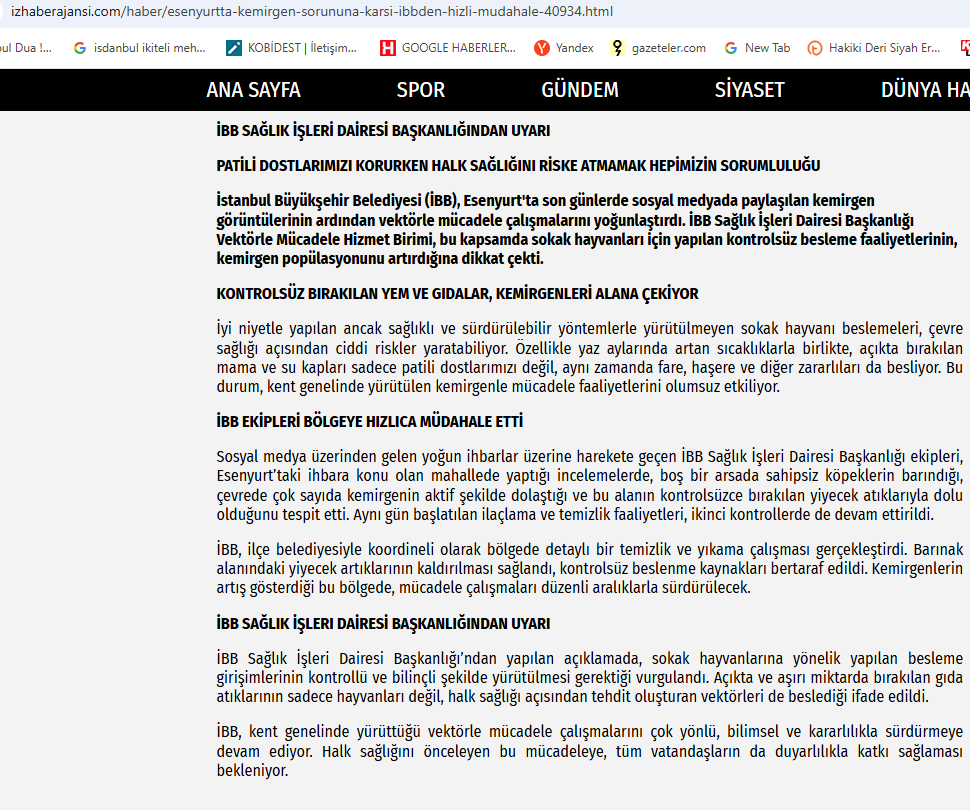
Task: Click paragraph beginning 'İyi niyetle yapılan ancak'
Action: point(590,358)
